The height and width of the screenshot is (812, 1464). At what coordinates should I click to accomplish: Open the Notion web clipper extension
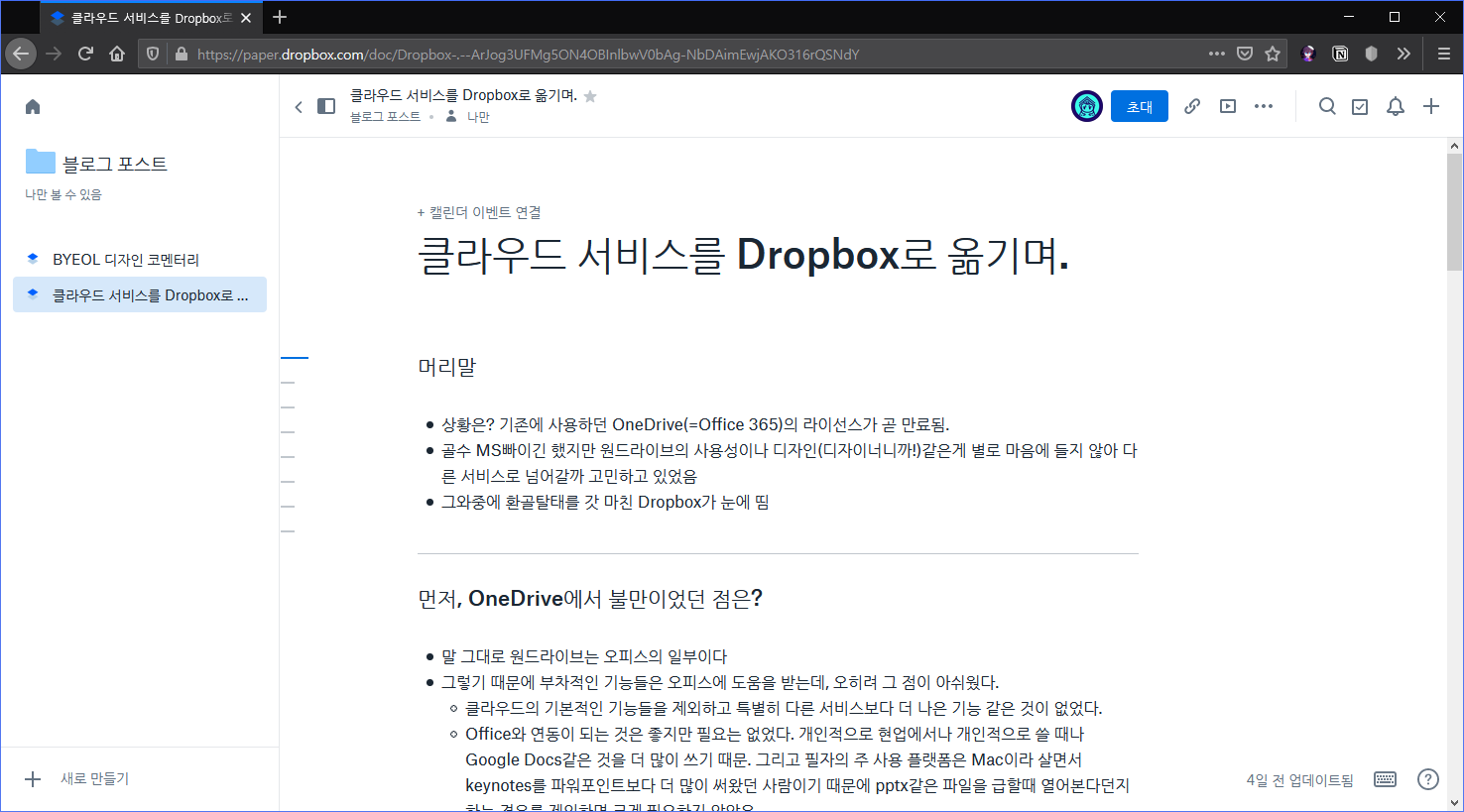1340,54
